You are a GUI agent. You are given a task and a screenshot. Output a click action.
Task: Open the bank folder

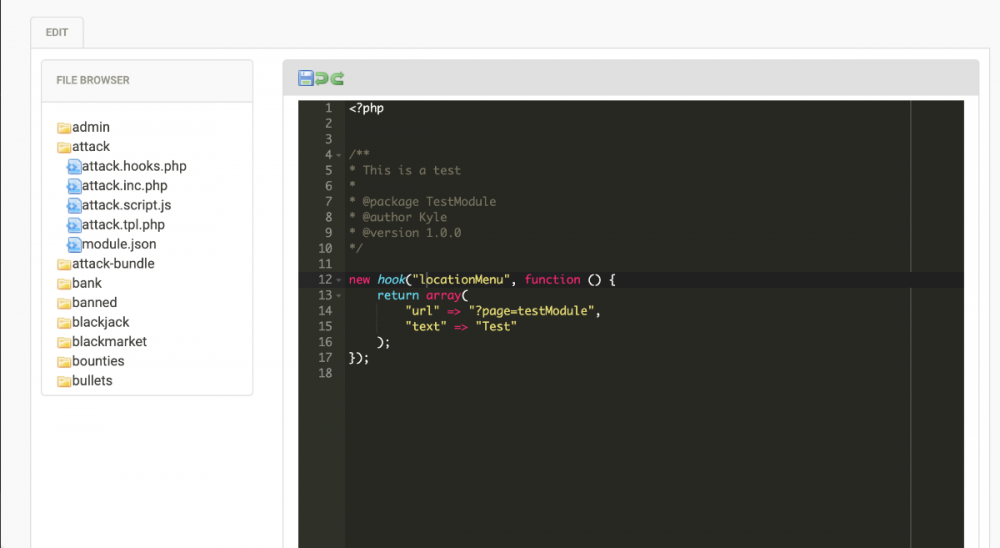coord(87,283)
